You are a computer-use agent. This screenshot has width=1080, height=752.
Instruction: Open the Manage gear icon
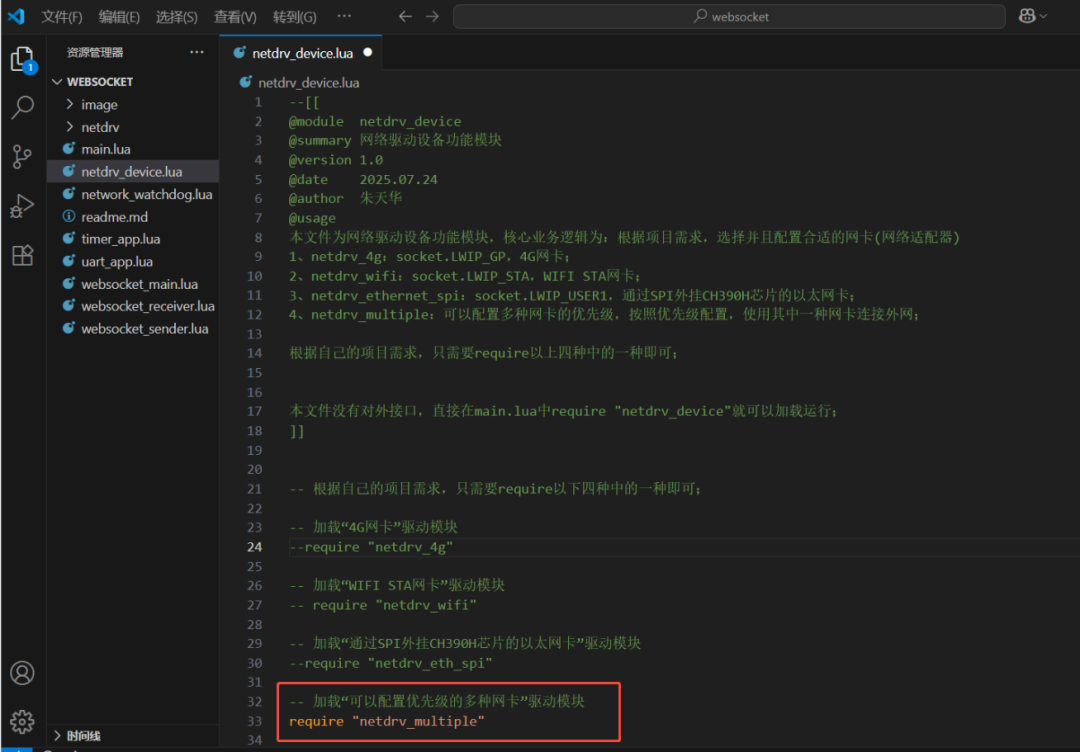coord(22,721)
